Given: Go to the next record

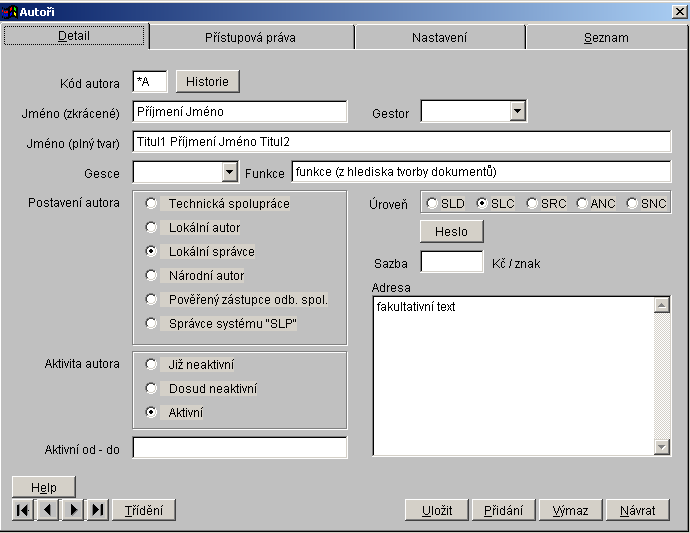Looking at the screenshot, I should pyautogui.click(x=73, y=510).
